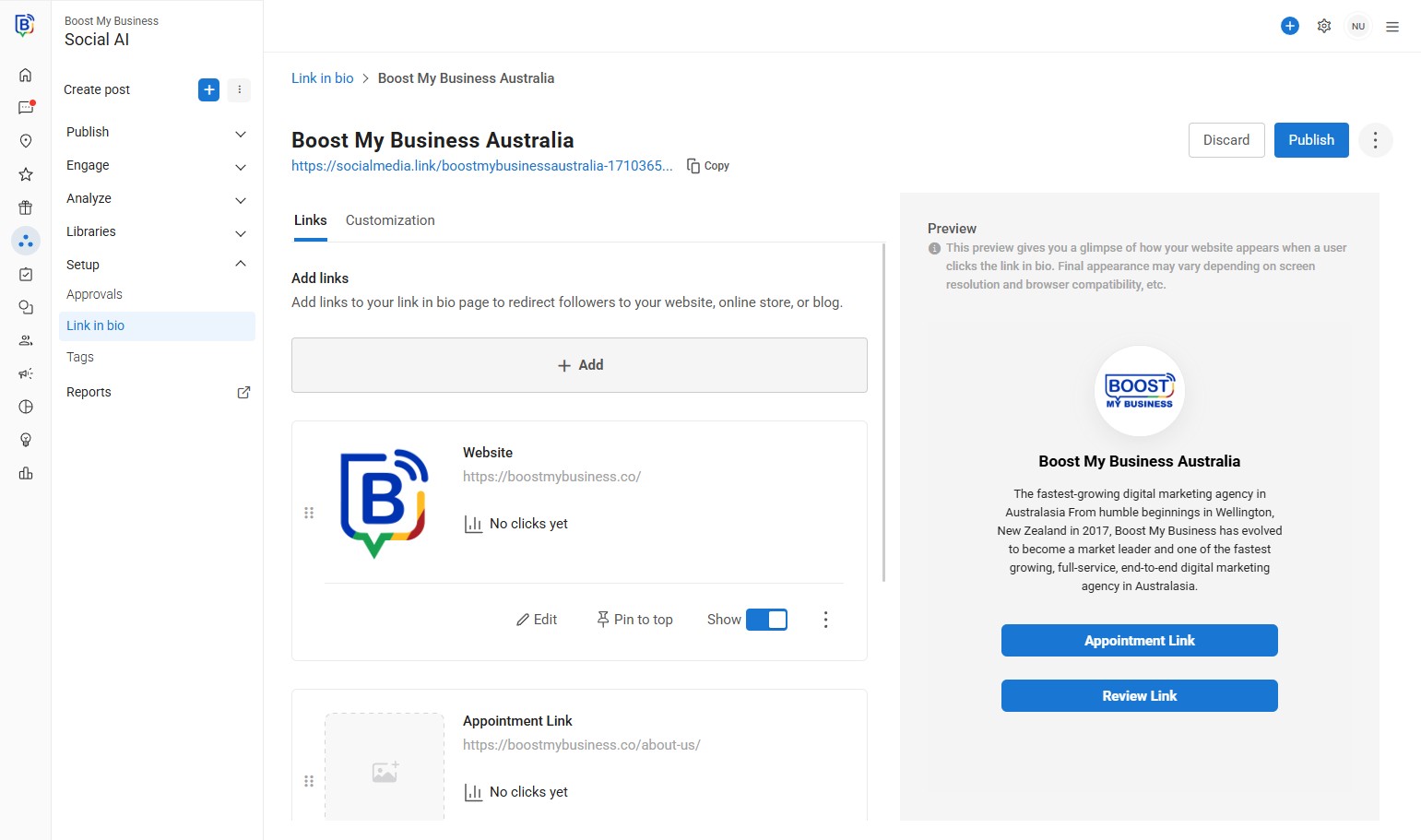Click the home icon in left rail
Viewport: 1421px width, 840px height.
point(26,75)
